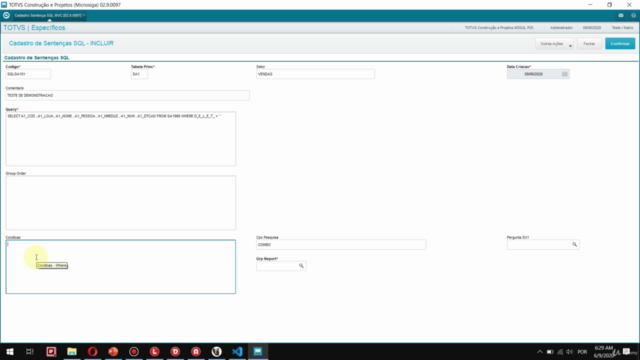This screenshot has width=640, height=360.
Task: Select the Cadastro Sentença SQL MVC tab
Action: tap(49, 16)
